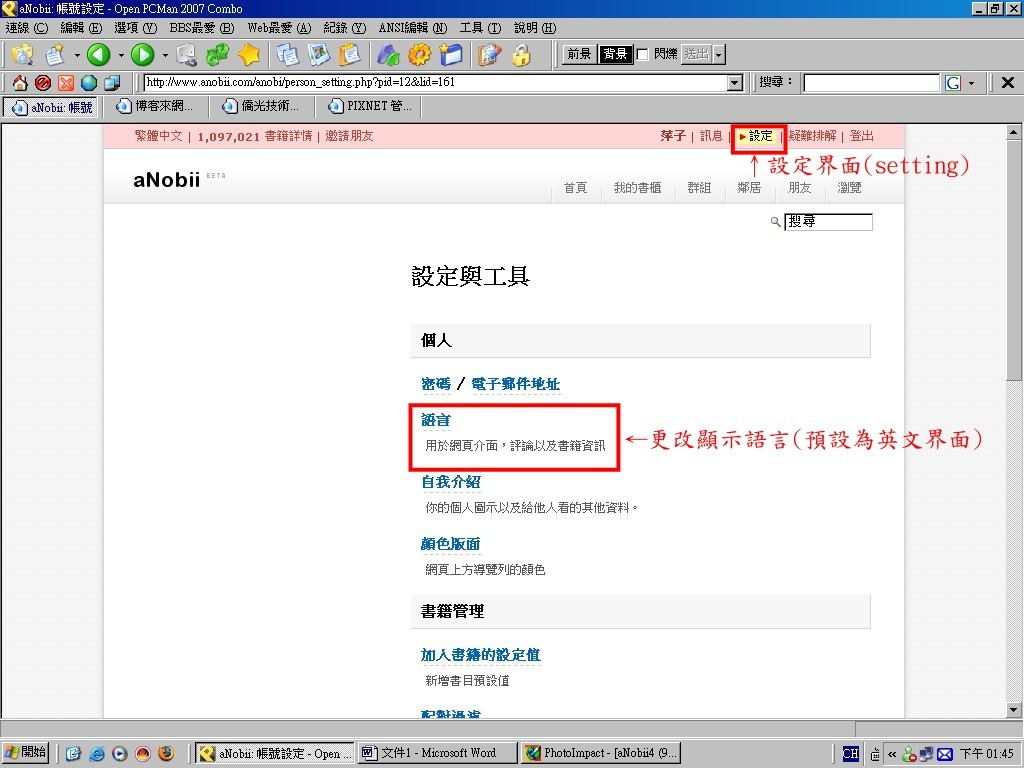
Task: Open the 電子郵件地址 link
Action: click(515, 384)
